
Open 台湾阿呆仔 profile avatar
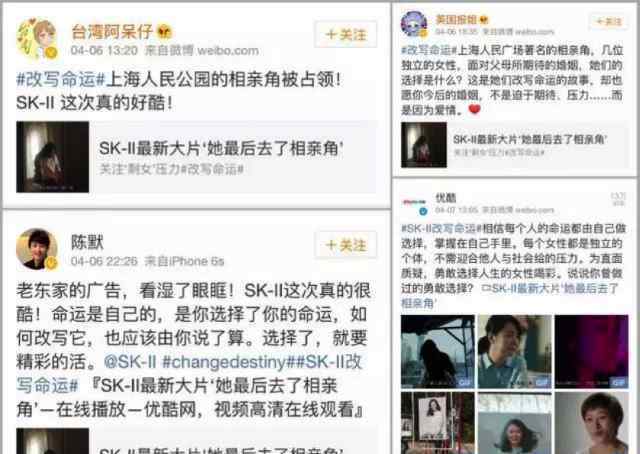[x=36, y=39]
